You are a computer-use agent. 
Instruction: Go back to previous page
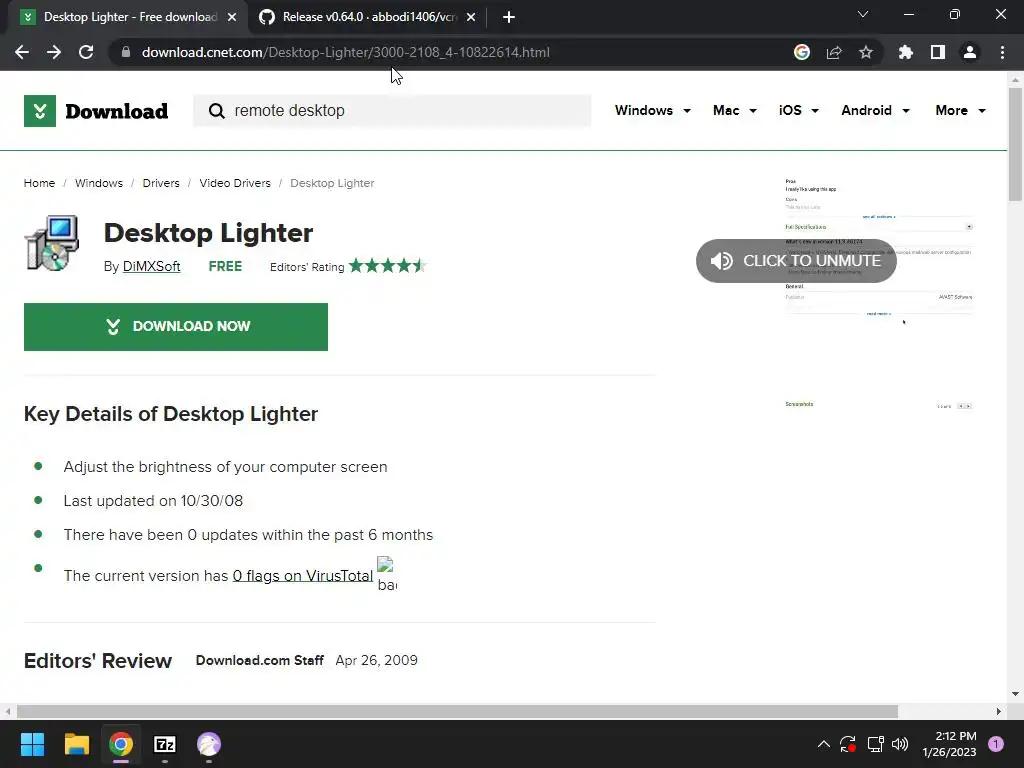point(22,52)
